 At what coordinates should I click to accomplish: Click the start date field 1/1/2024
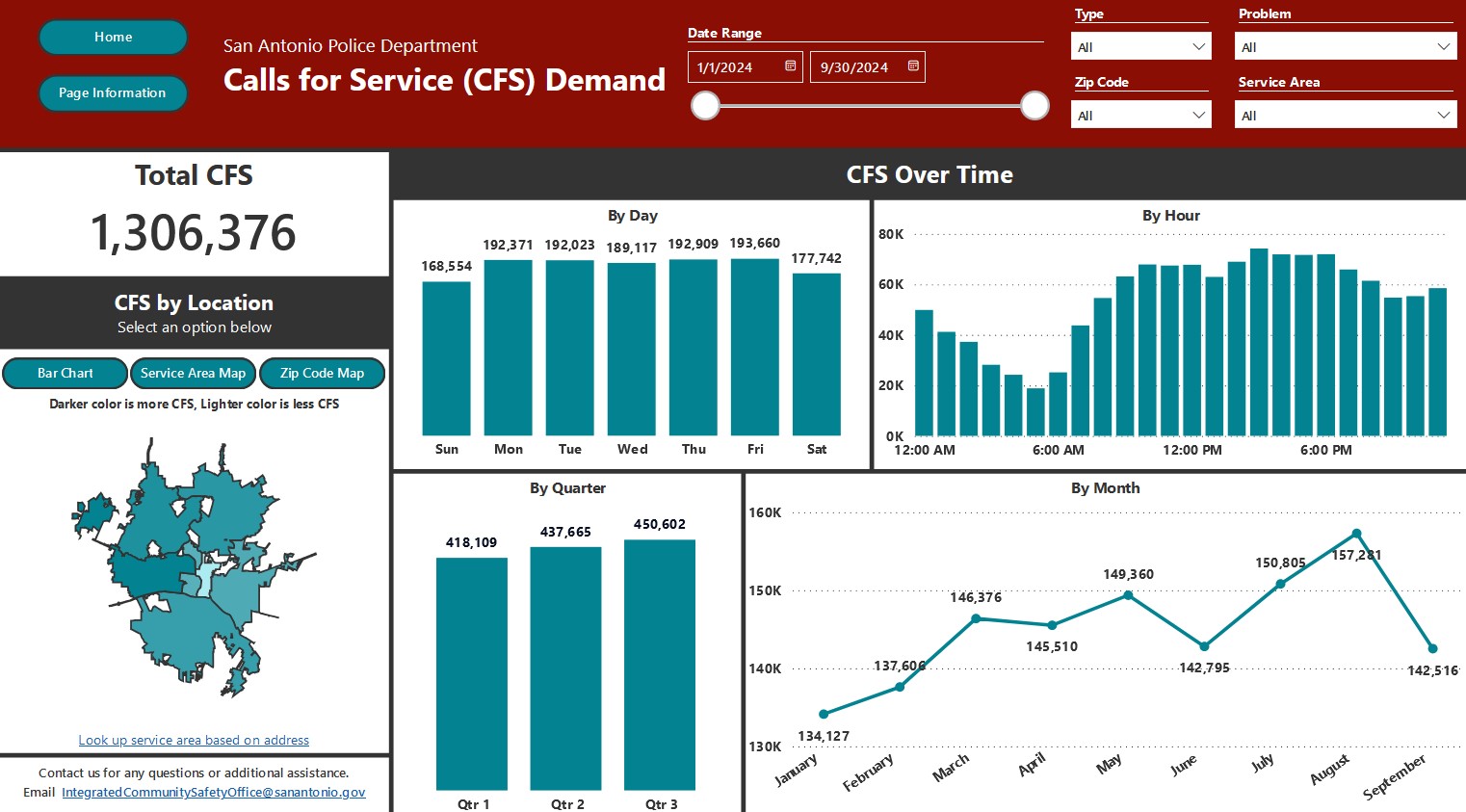click(746, 66)
